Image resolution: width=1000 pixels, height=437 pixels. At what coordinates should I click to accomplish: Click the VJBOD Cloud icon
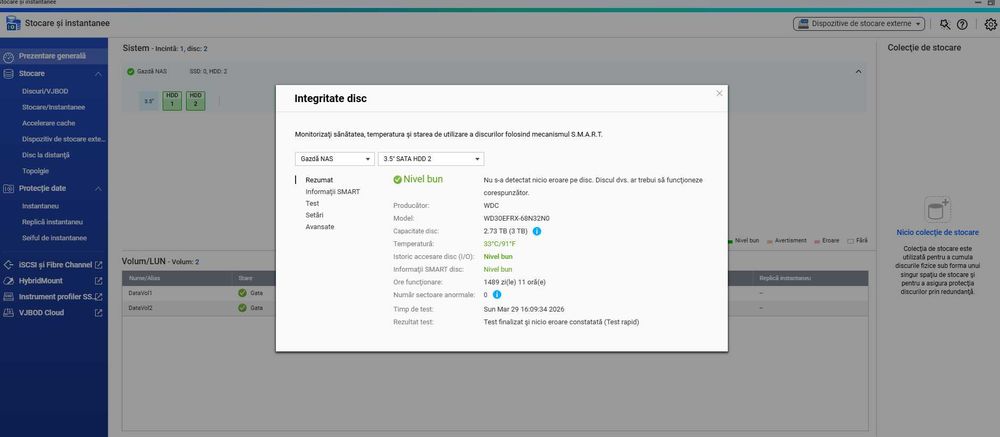coord(8,313)
